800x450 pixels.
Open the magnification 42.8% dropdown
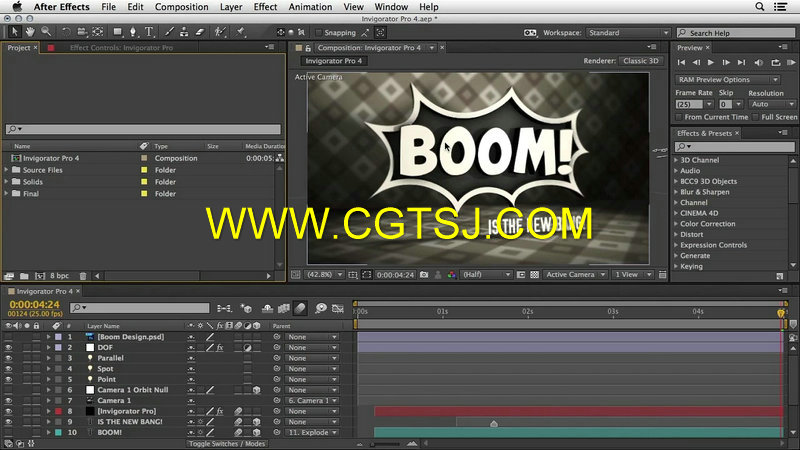click(x=324, y=274)
